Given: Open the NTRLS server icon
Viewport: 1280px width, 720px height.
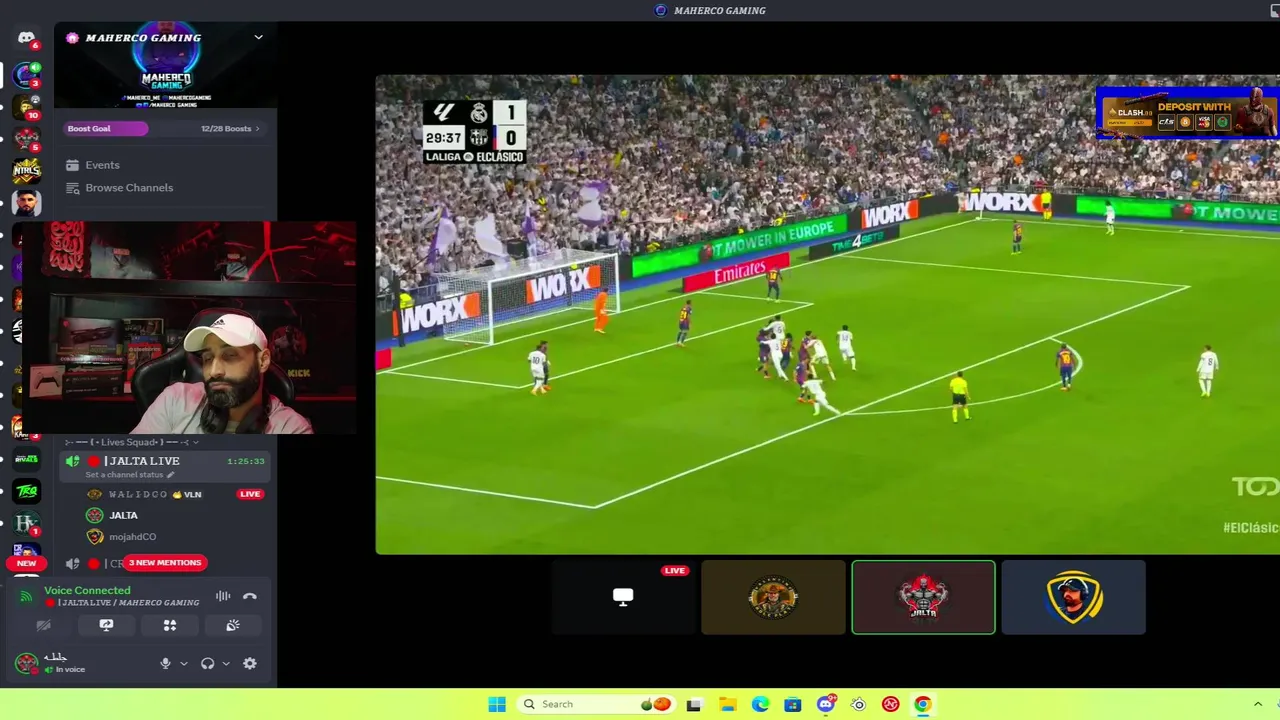Looking at the screenshot, I should click(x=26, y=171).
